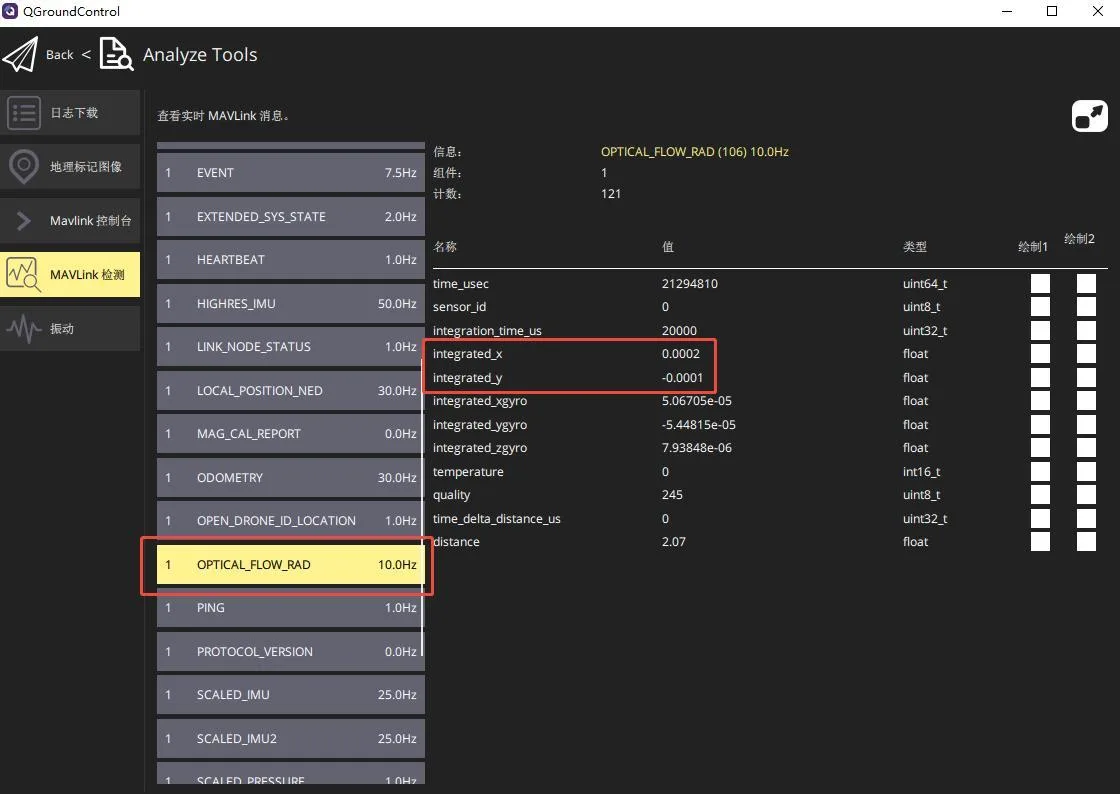The image size is (1120, 794).
Task: Select the LOCAL_POSITION_NED message row
Action: click(291, 391)
